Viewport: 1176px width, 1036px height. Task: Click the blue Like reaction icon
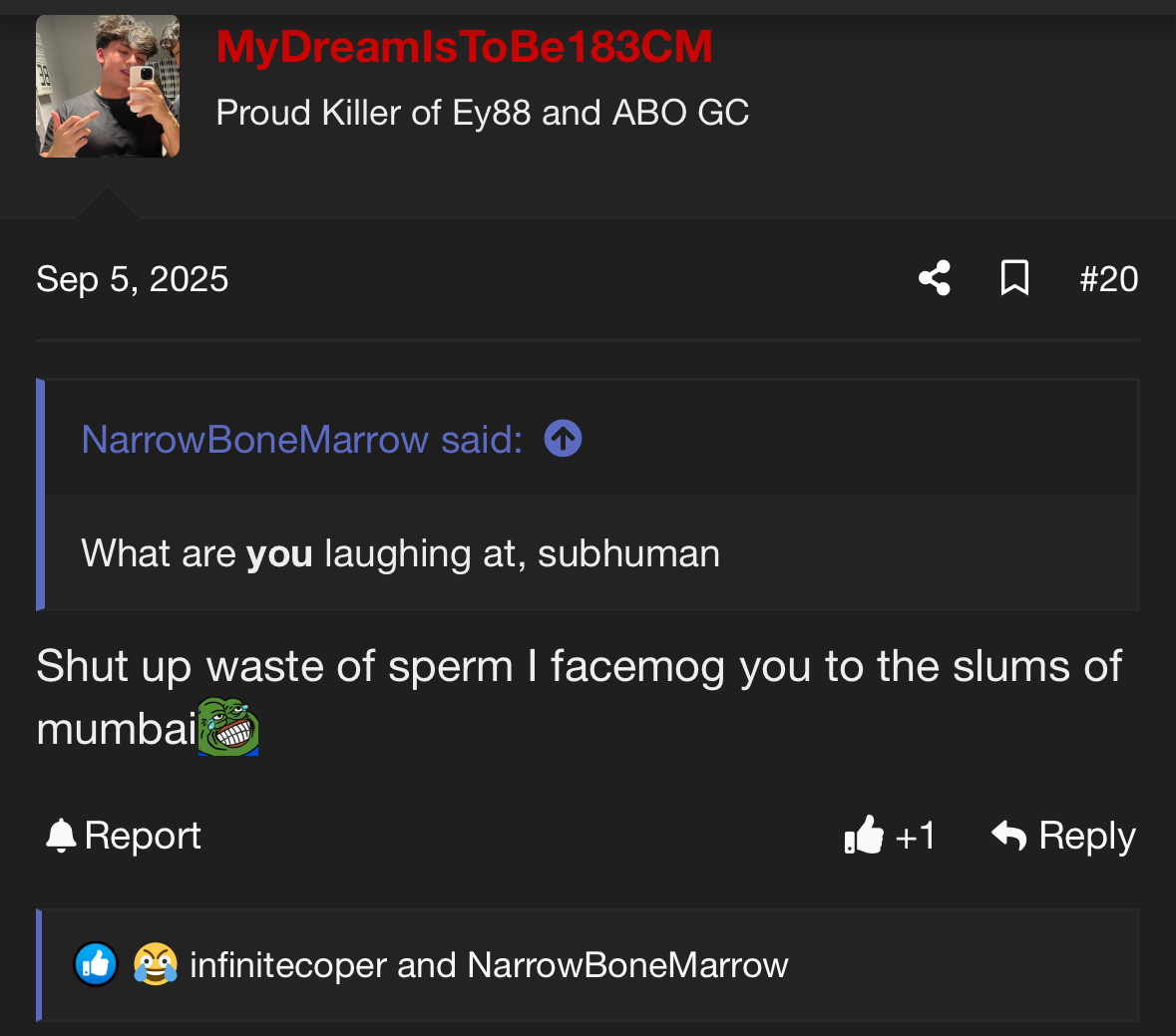[x=96, y=964]
